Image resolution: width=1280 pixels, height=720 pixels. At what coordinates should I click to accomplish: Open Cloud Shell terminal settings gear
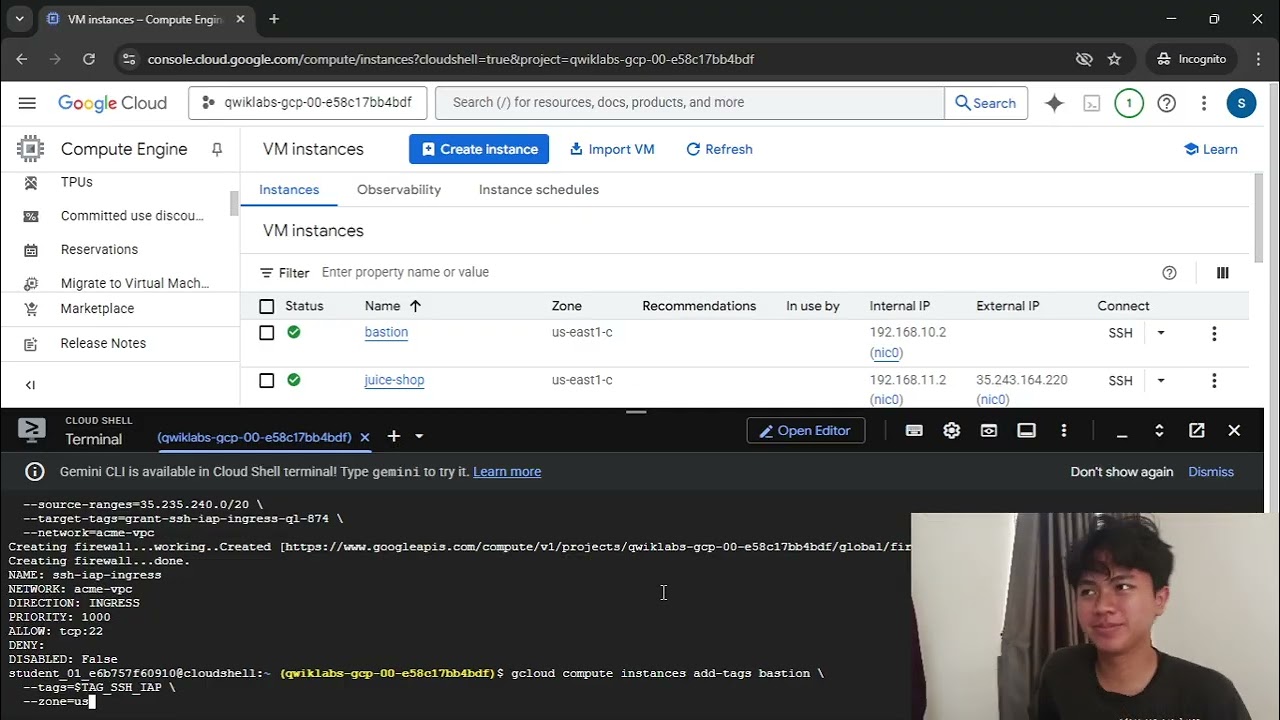click(x=951, y=431)
